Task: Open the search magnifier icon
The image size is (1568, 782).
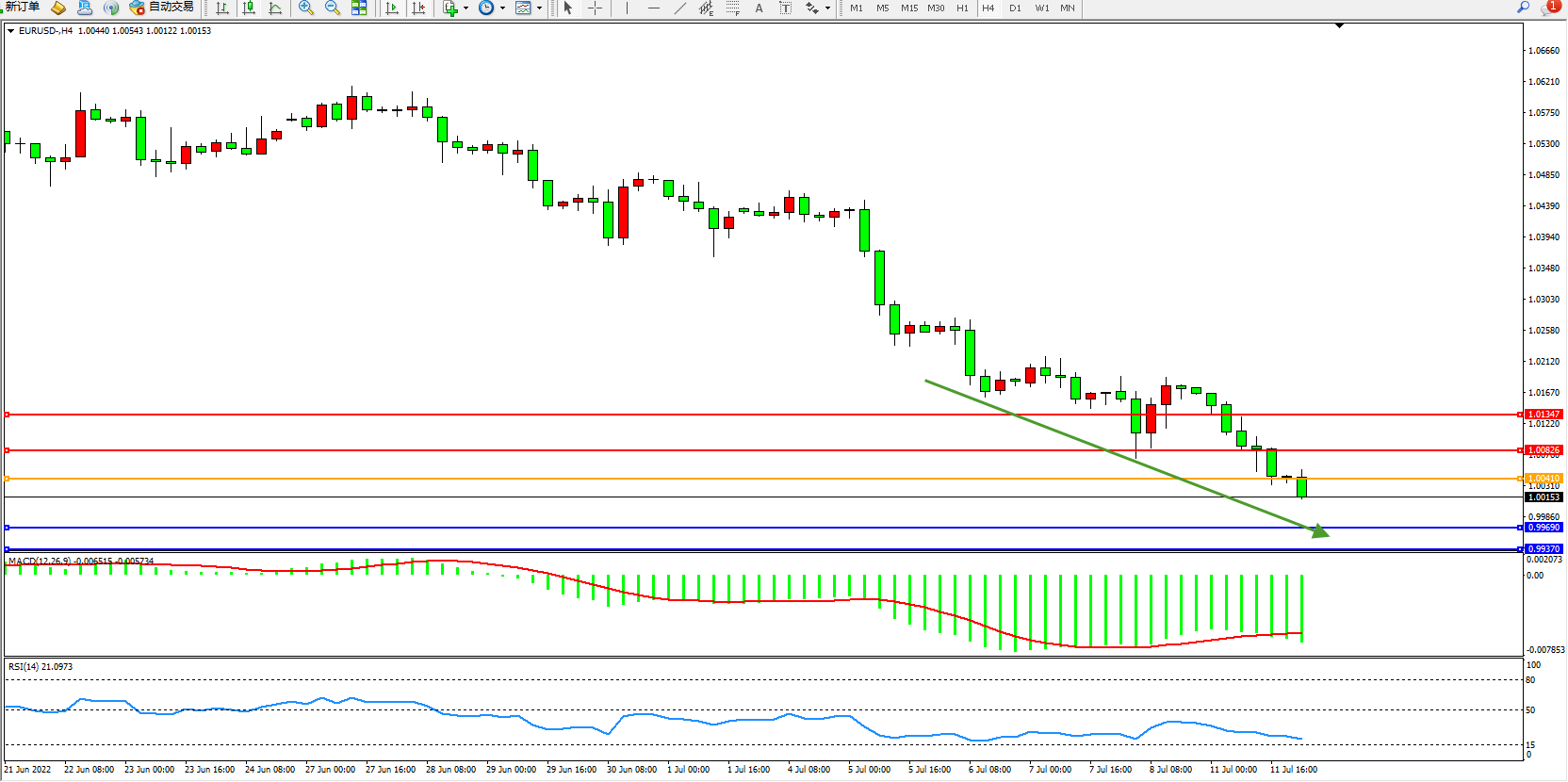Action: point(1523,8)
